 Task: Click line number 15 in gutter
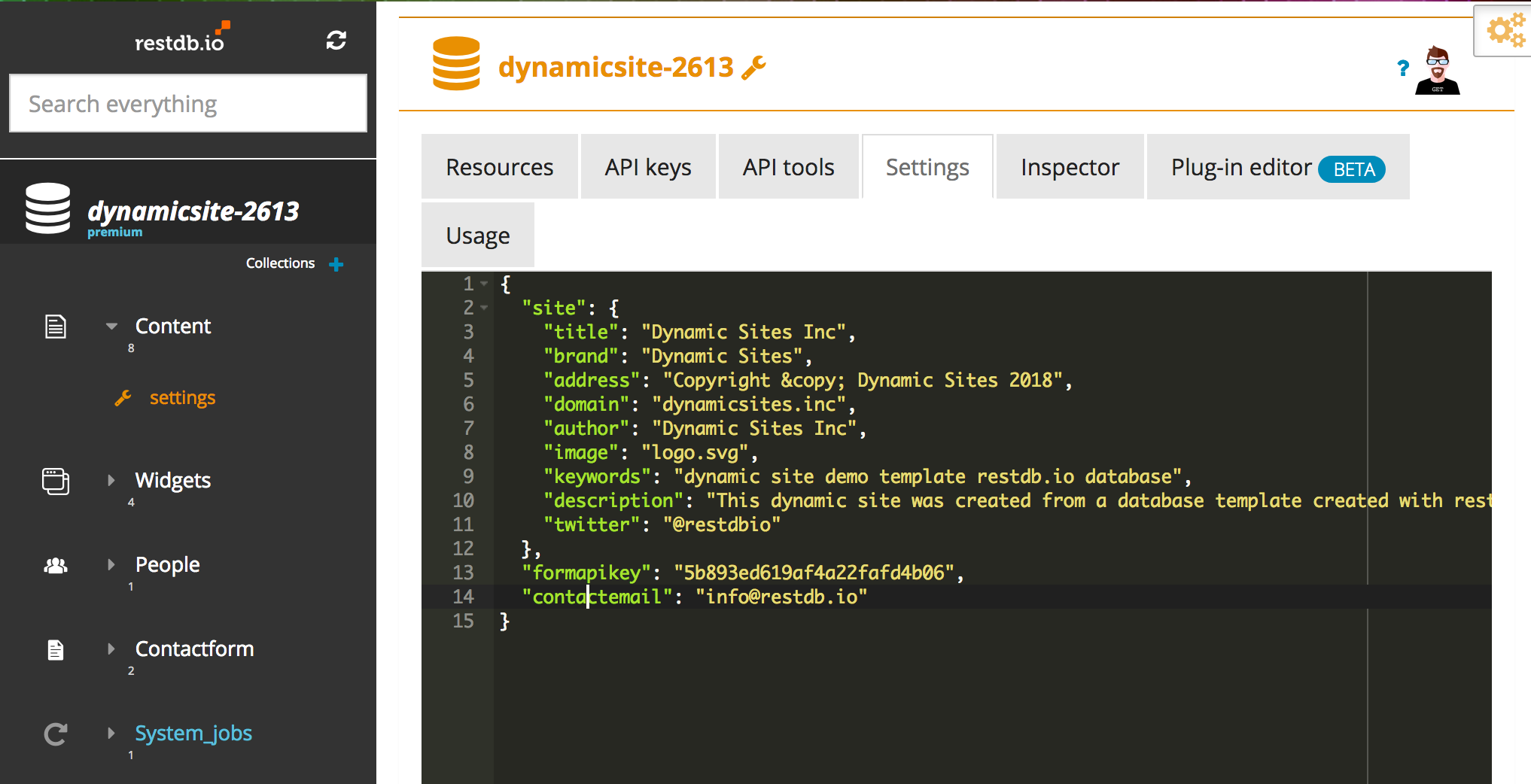coord(463,621)
